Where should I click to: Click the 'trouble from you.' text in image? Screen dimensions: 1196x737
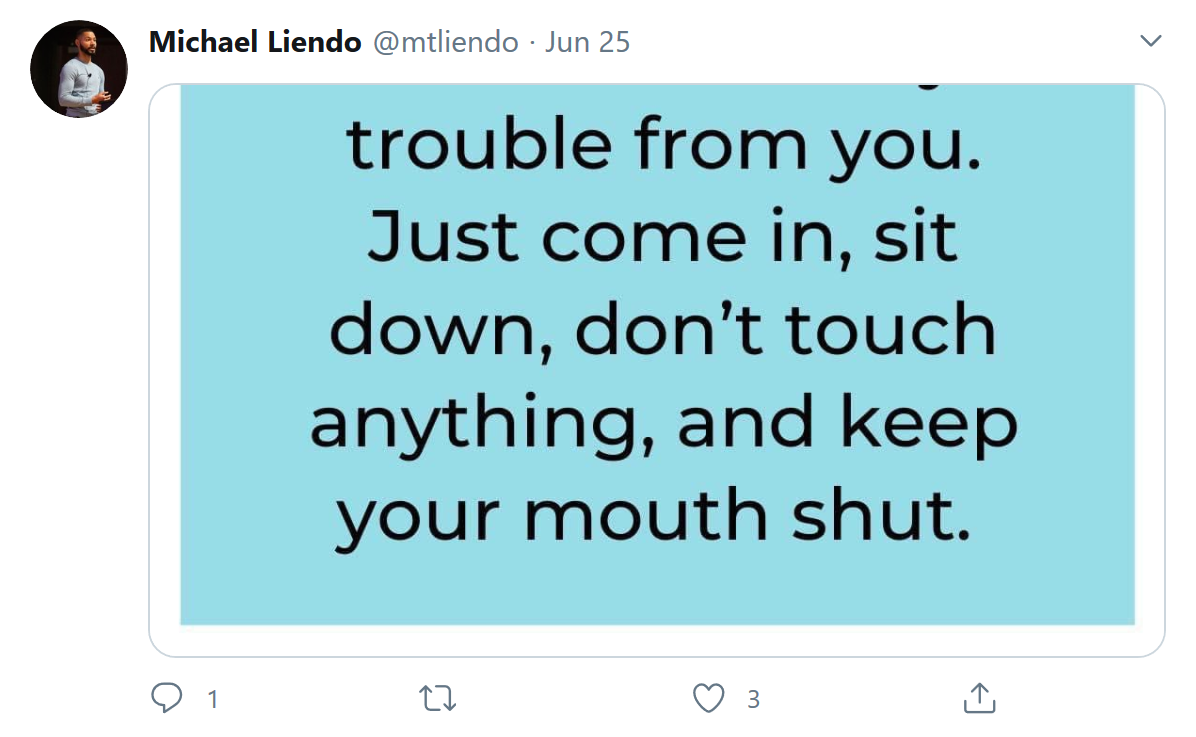[664, 146]
